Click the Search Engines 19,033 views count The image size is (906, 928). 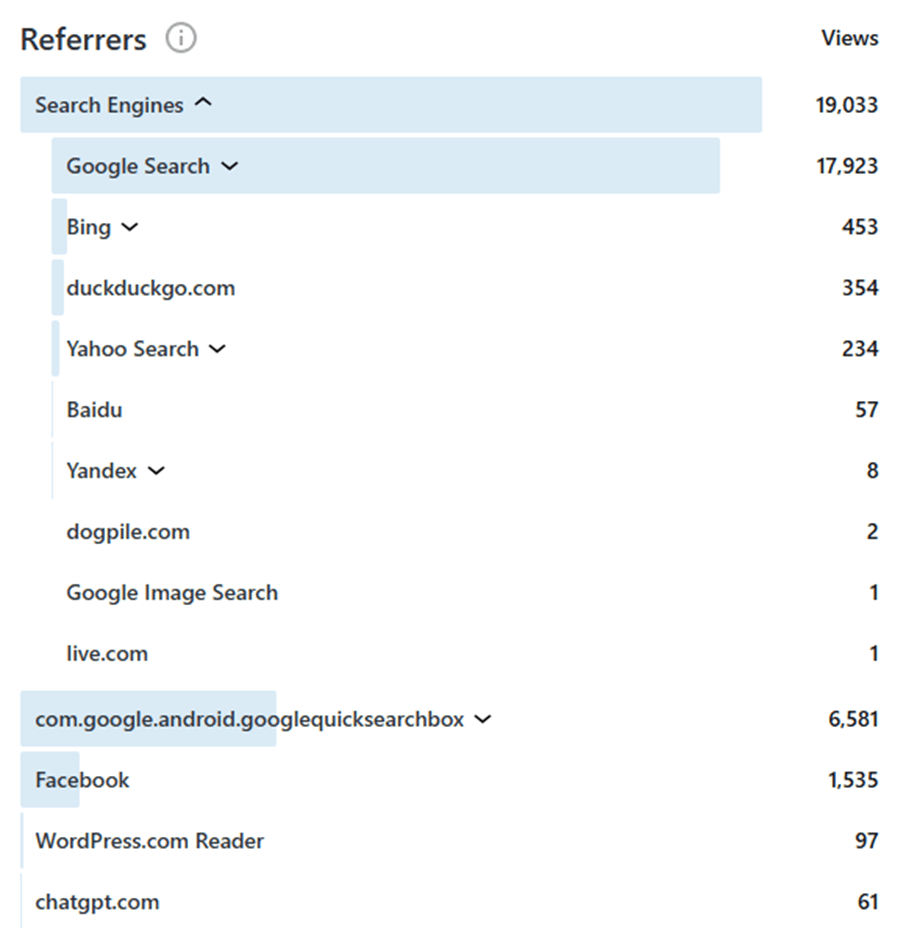point(846,105)
